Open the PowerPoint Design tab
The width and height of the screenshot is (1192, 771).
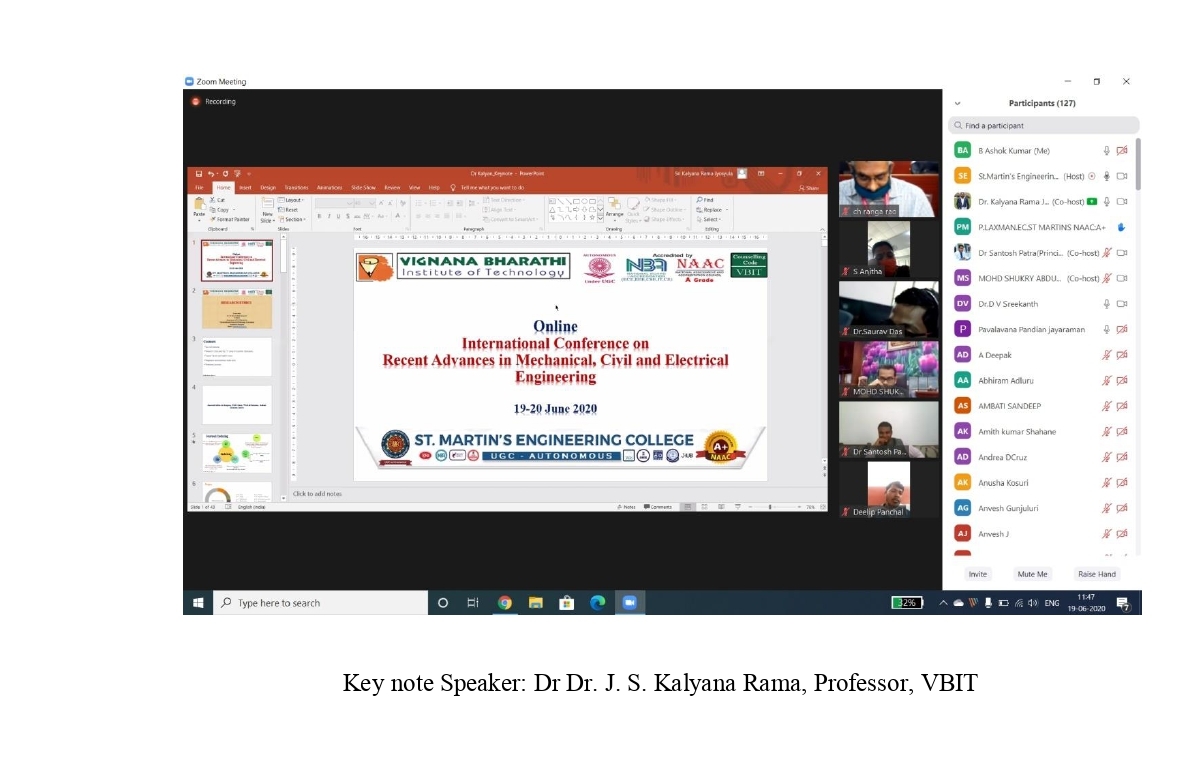(x=268, y=188)
